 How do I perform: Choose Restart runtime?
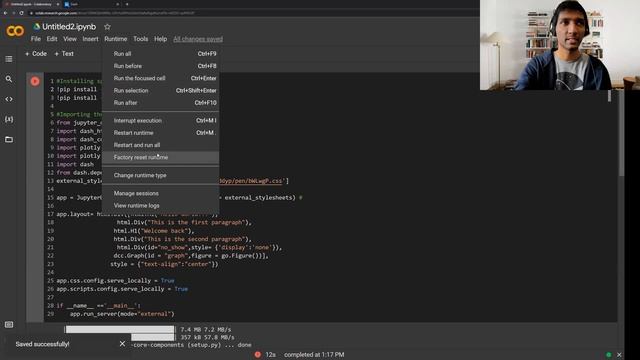click(x=160, y=133)
